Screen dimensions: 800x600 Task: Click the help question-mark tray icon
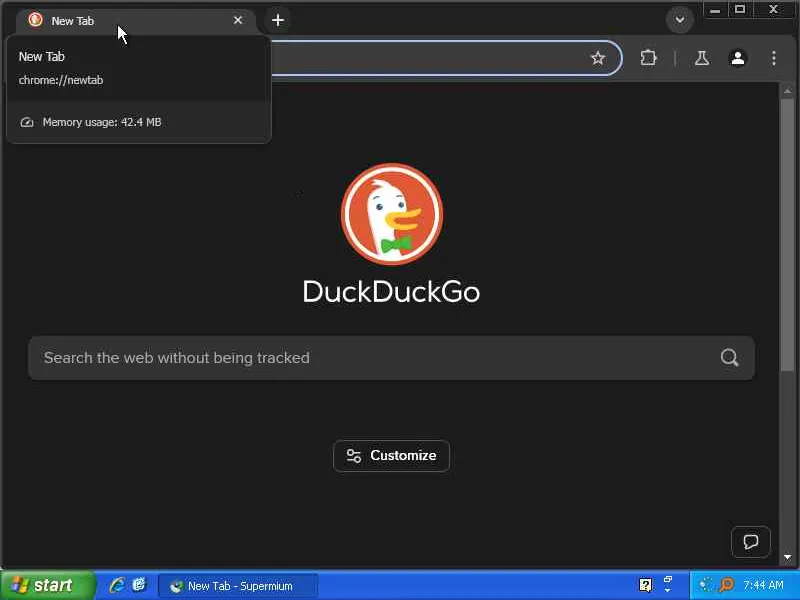tap(645, 585)
